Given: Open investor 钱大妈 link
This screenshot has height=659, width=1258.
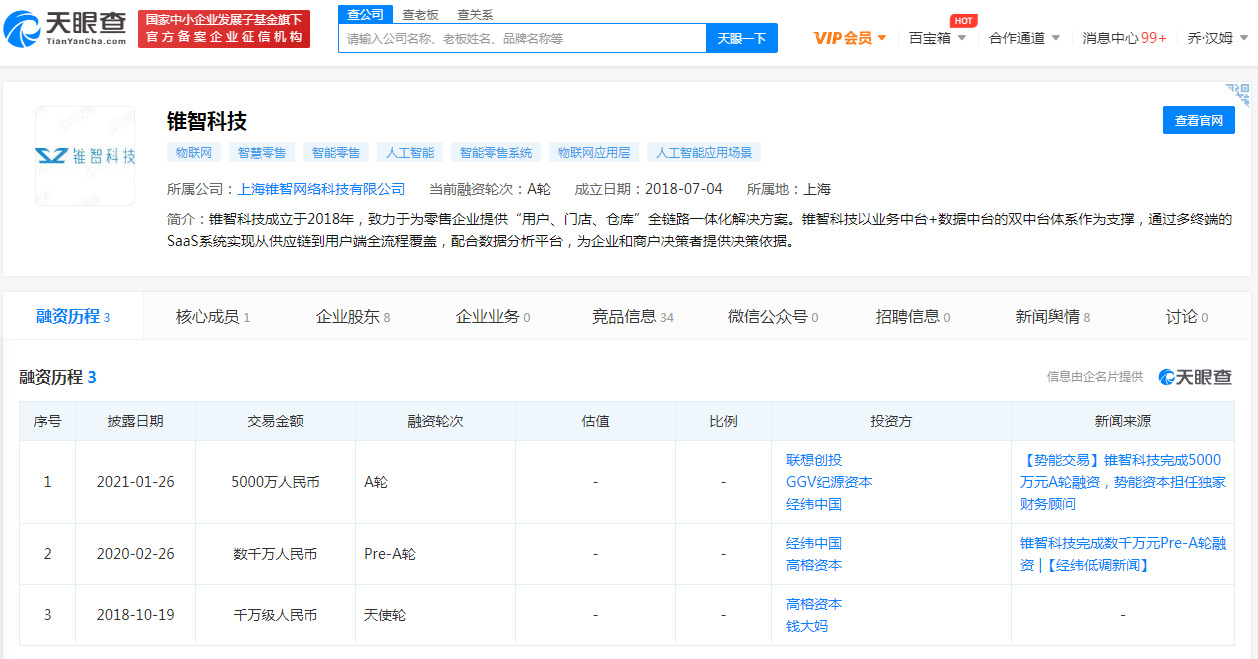Looking at the screenshot, I should [807, 626].
